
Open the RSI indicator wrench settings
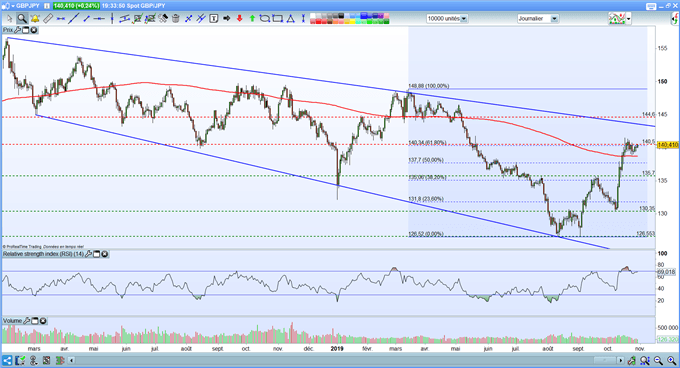[88, 254]
